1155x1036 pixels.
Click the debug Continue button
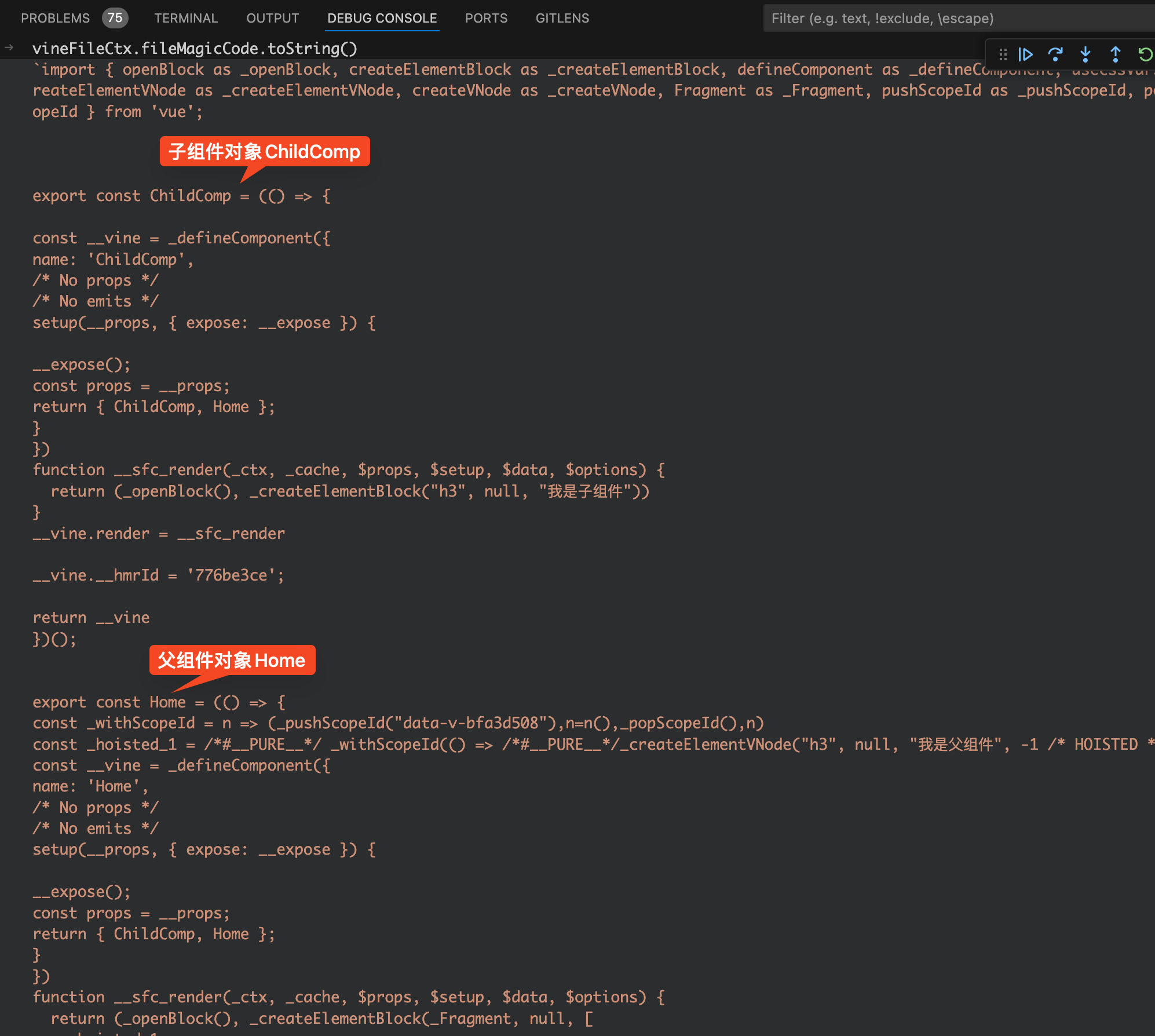[1025, 54]
